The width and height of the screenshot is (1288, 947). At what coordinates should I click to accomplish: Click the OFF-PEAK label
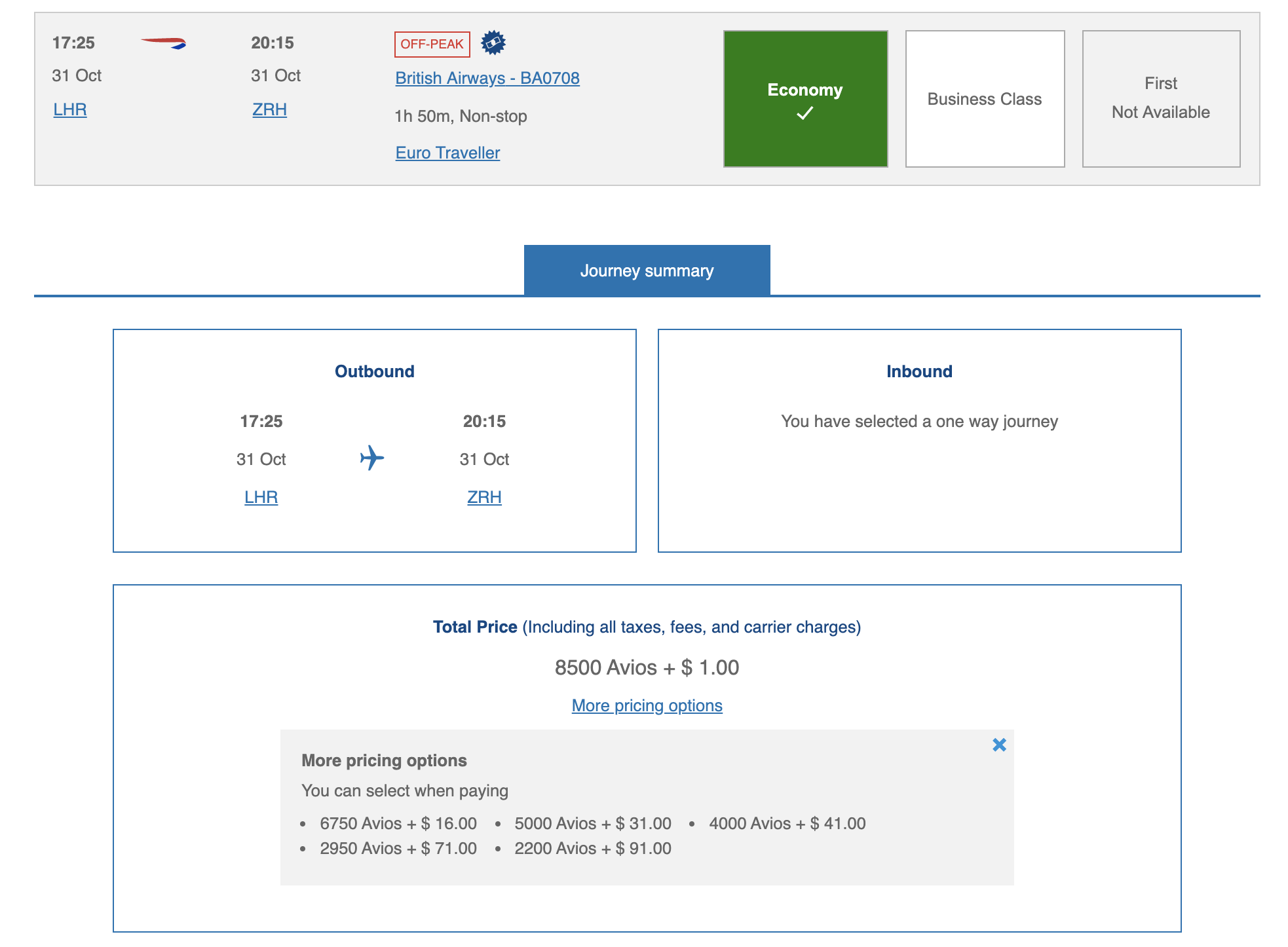pos(432,44)
